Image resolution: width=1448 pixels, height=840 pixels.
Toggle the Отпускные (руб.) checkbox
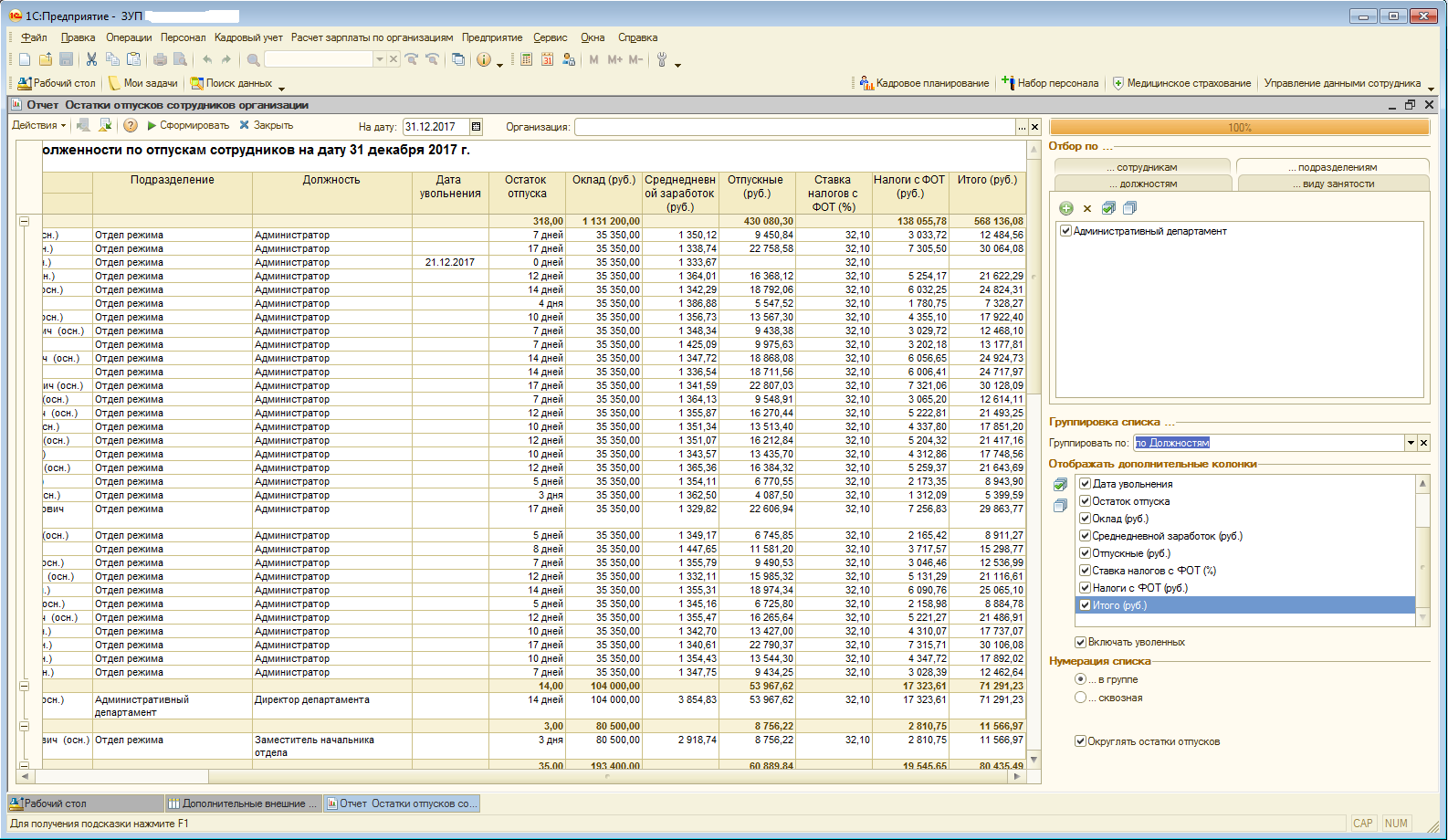[x=1085, y=553]
